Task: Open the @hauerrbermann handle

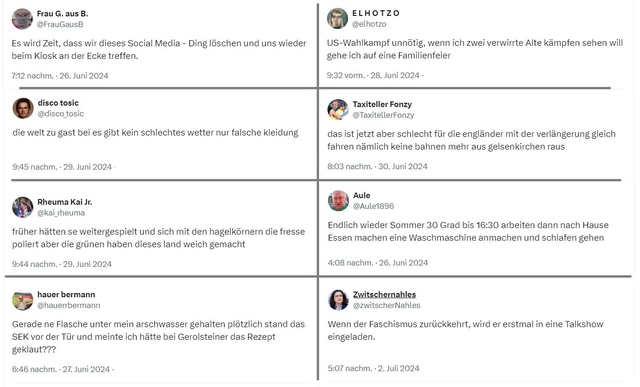Action: (69, 305)
